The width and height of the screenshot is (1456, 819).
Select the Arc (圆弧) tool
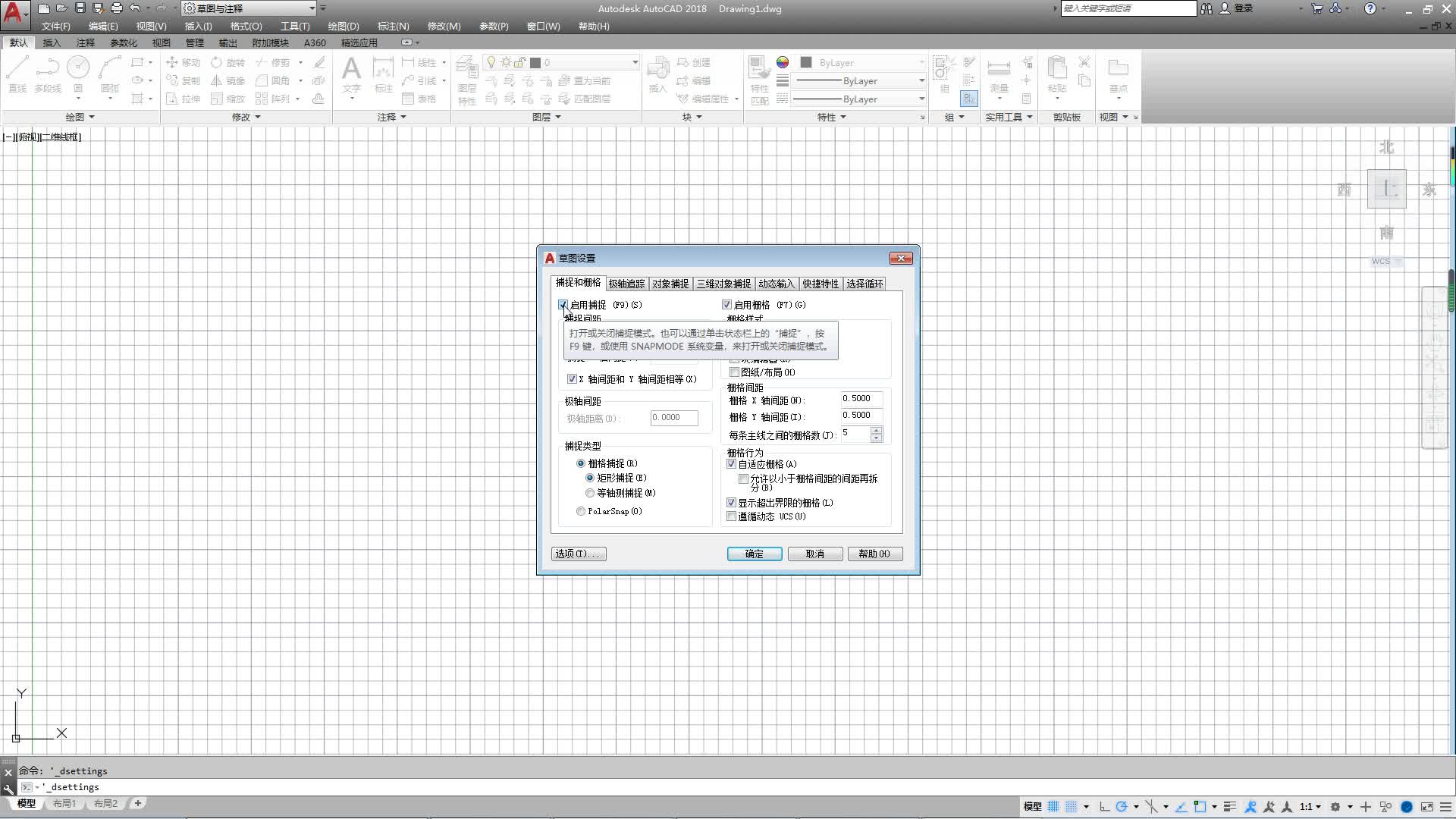tap(110, 74)
